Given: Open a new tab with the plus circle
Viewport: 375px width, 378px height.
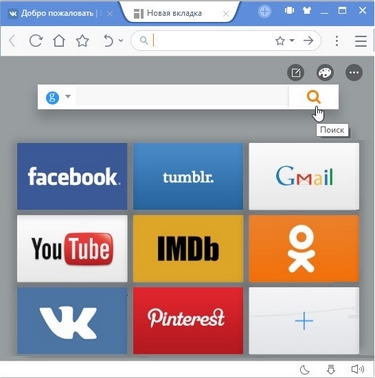Looking at the screenshot, I should pos(264,12).
